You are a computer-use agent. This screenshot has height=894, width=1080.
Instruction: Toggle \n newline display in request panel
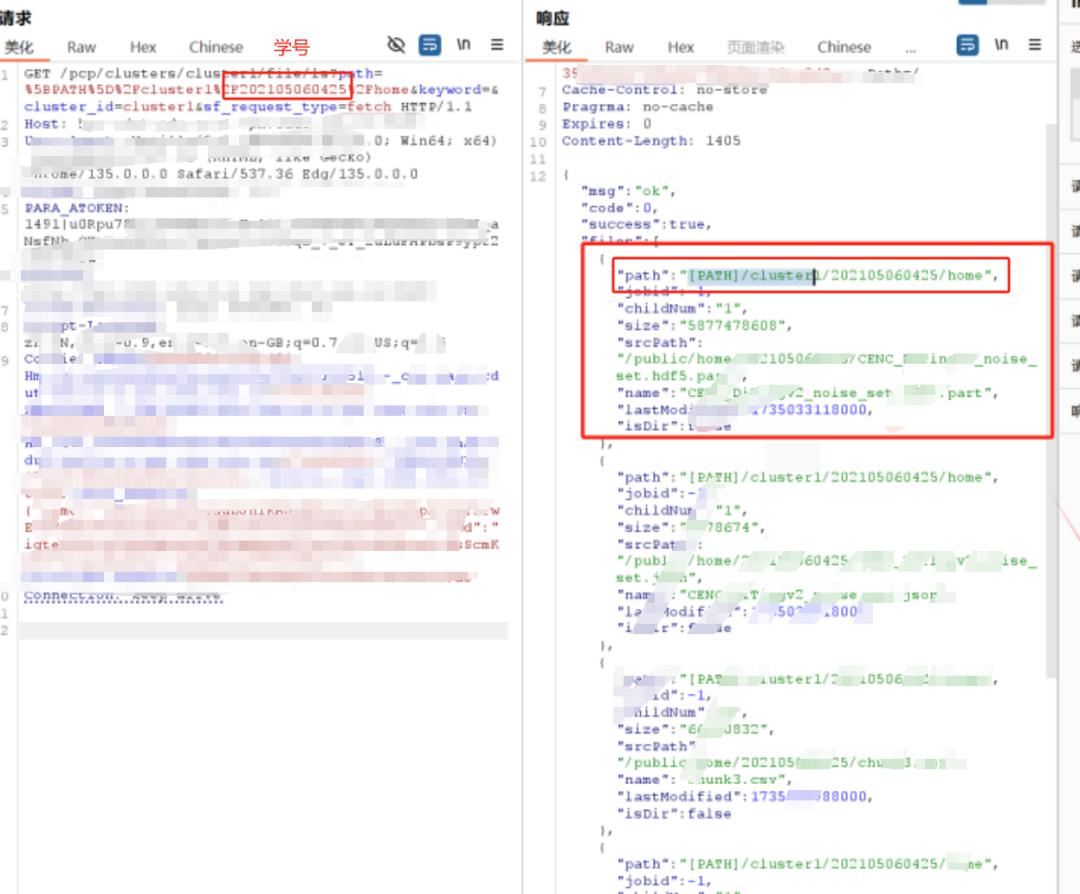(x=464, y=45)
